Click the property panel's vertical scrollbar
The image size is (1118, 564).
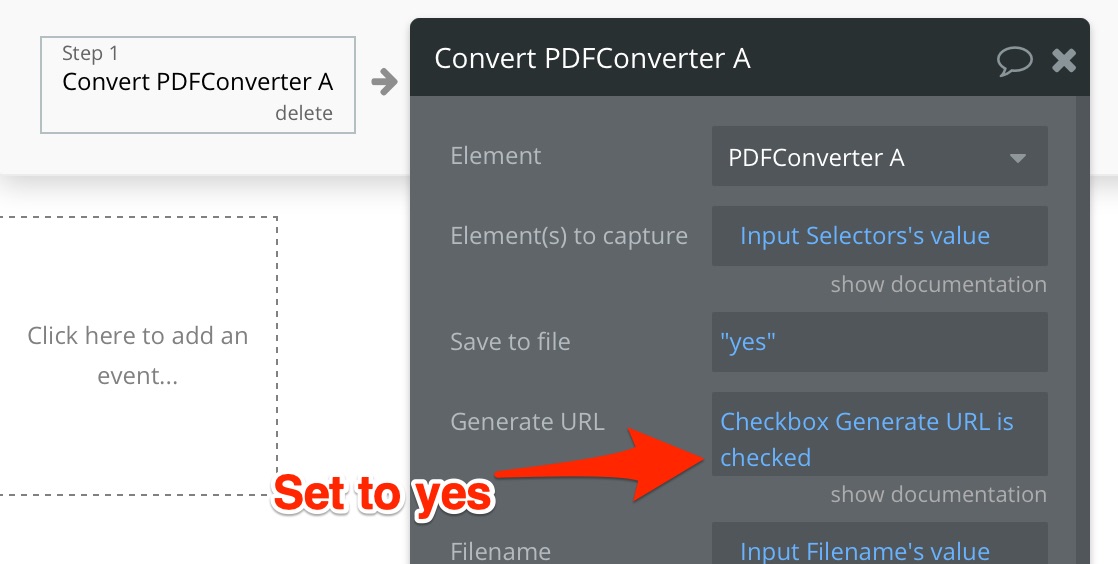[x=1082, y=330]
